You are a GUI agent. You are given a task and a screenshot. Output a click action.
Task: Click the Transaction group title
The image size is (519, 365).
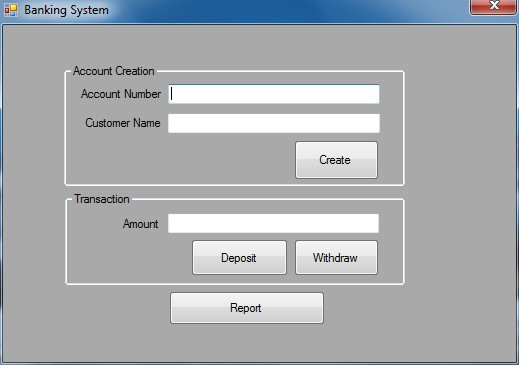102,199
